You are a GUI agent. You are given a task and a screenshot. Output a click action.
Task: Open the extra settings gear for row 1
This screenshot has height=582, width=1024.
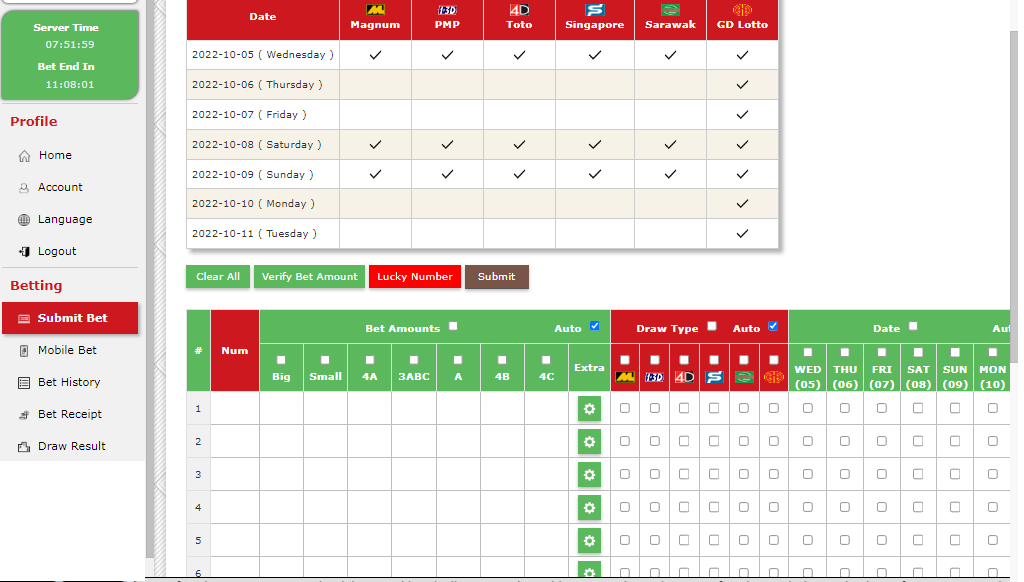coord(589,409)
